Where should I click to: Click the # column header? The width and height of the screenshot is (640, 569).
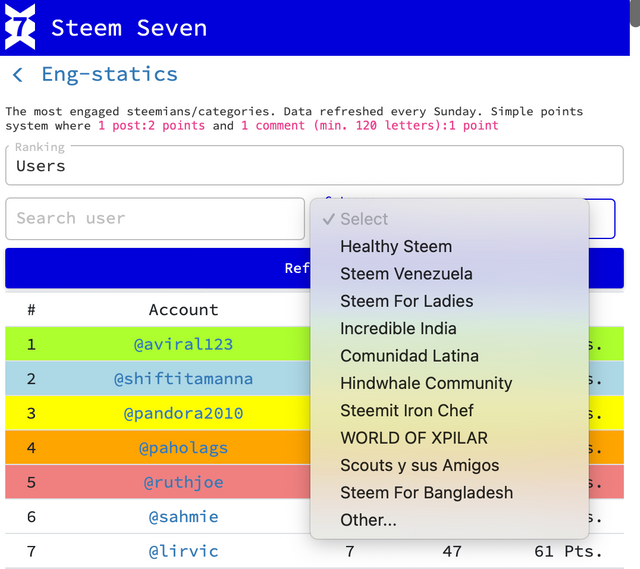31,310
